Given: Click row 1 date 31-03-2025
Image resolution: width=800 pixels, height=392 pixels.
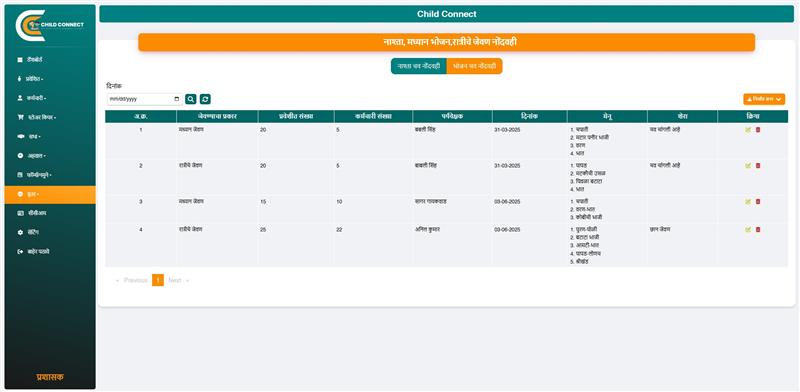Looking at the screenshot, I should tap(507, 130).
